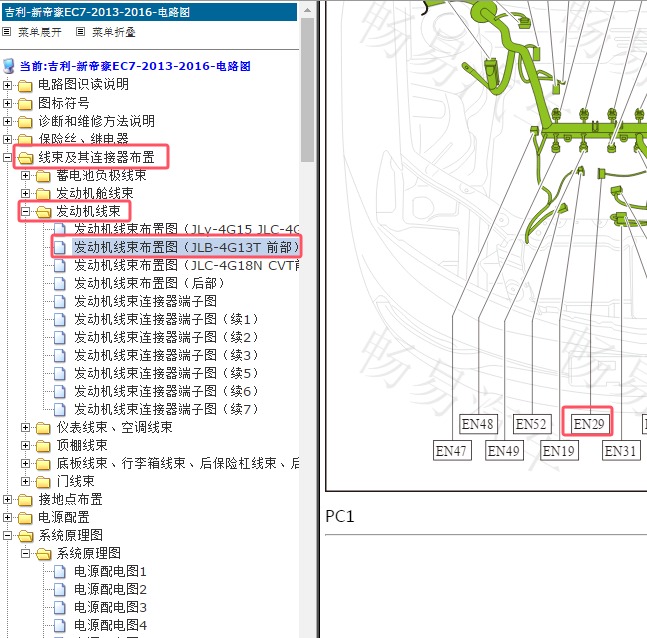Click the EN48 connector label
The height and width of the screenshot is (638, 647).
pyautogui.click(x=477, y=424)
